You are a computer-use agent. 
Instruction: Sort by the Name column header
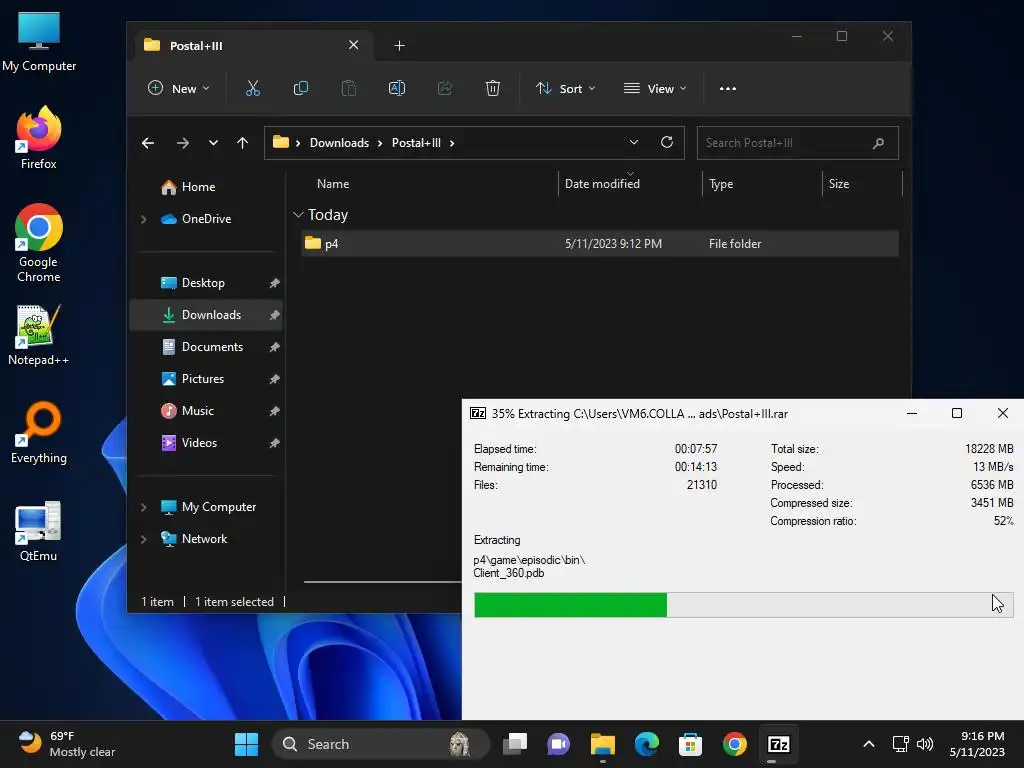tap(333, 184)
